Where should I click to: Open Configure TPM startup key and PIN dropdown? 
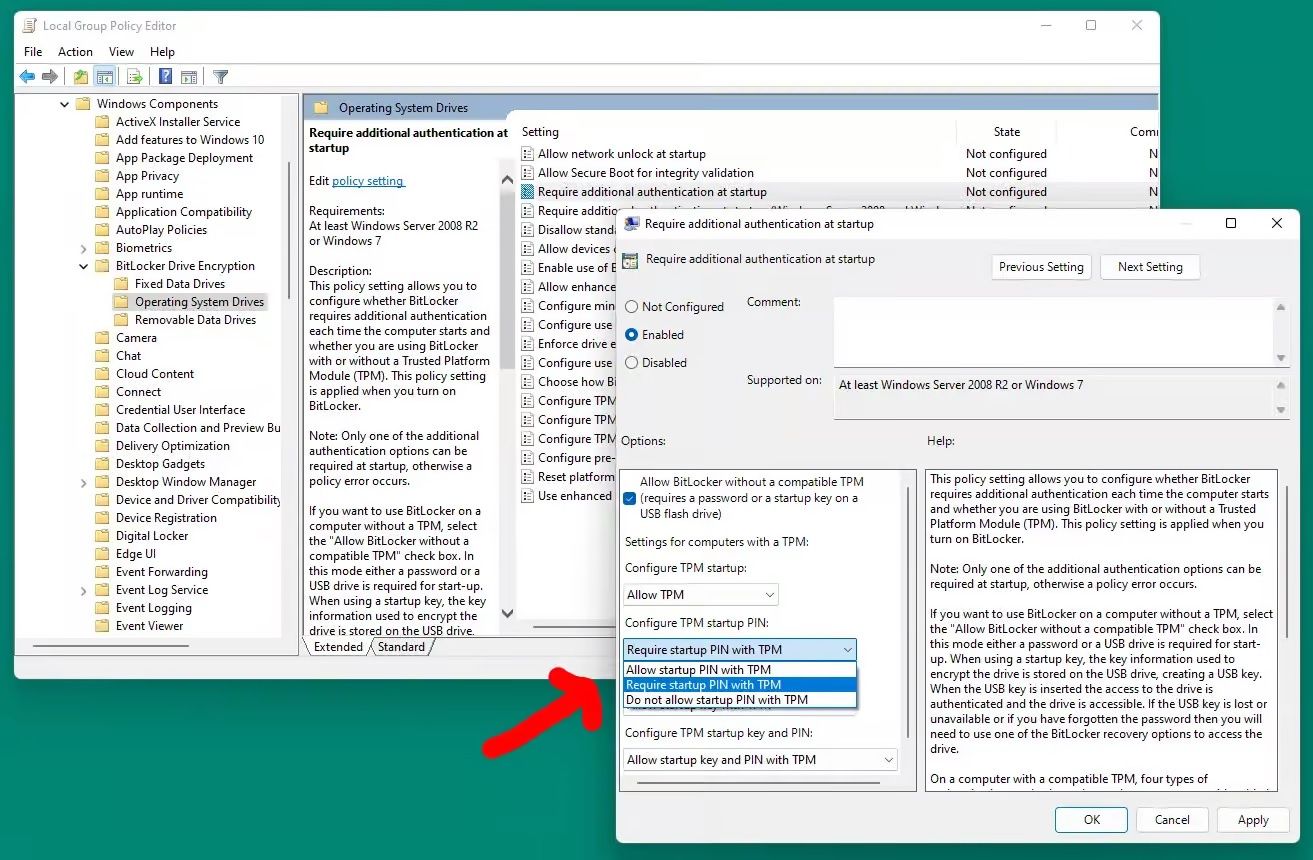(760, 760)
